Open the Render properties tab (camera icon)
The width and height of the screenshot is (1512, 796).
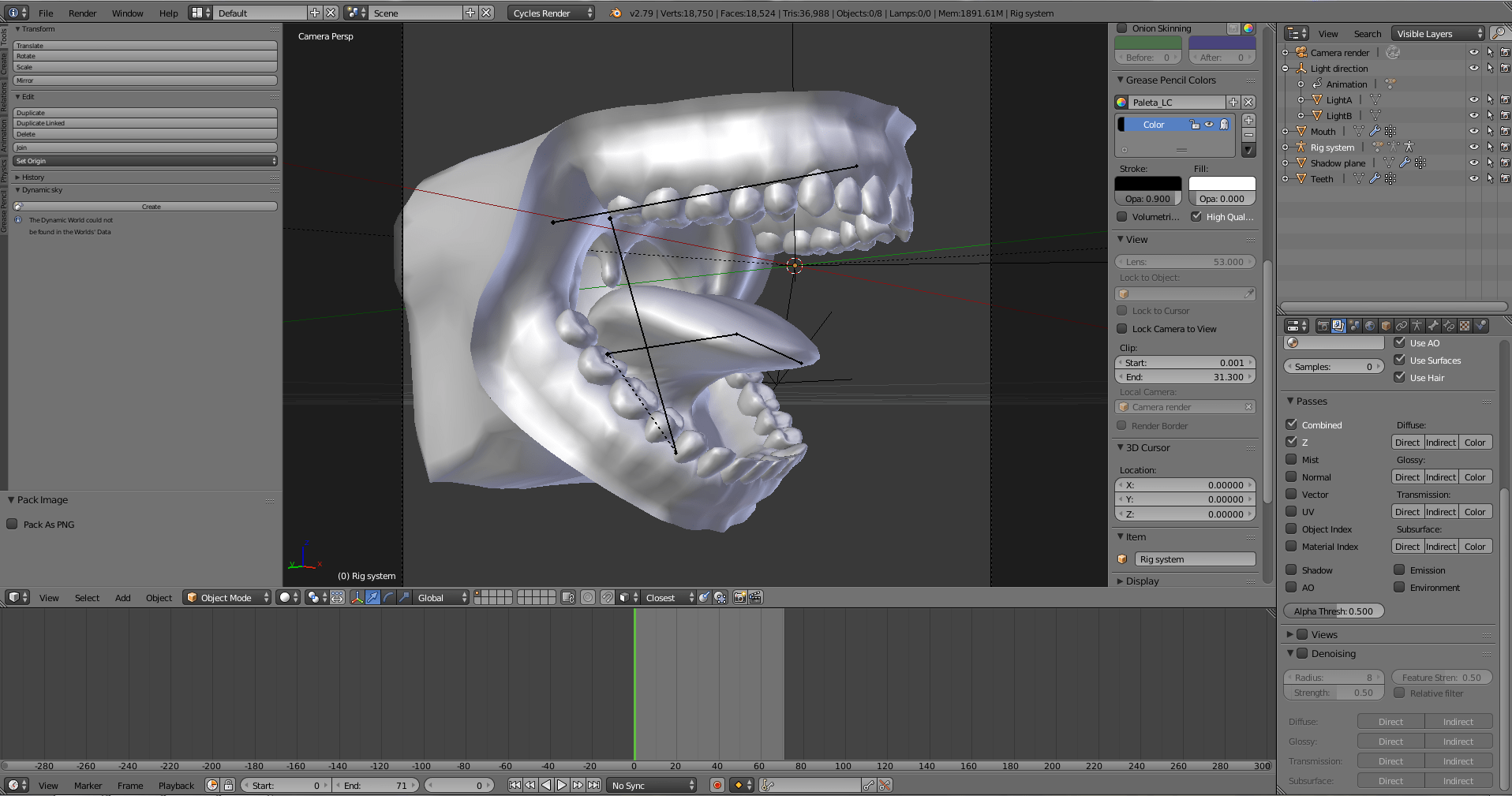click(x=1323, y=325)
